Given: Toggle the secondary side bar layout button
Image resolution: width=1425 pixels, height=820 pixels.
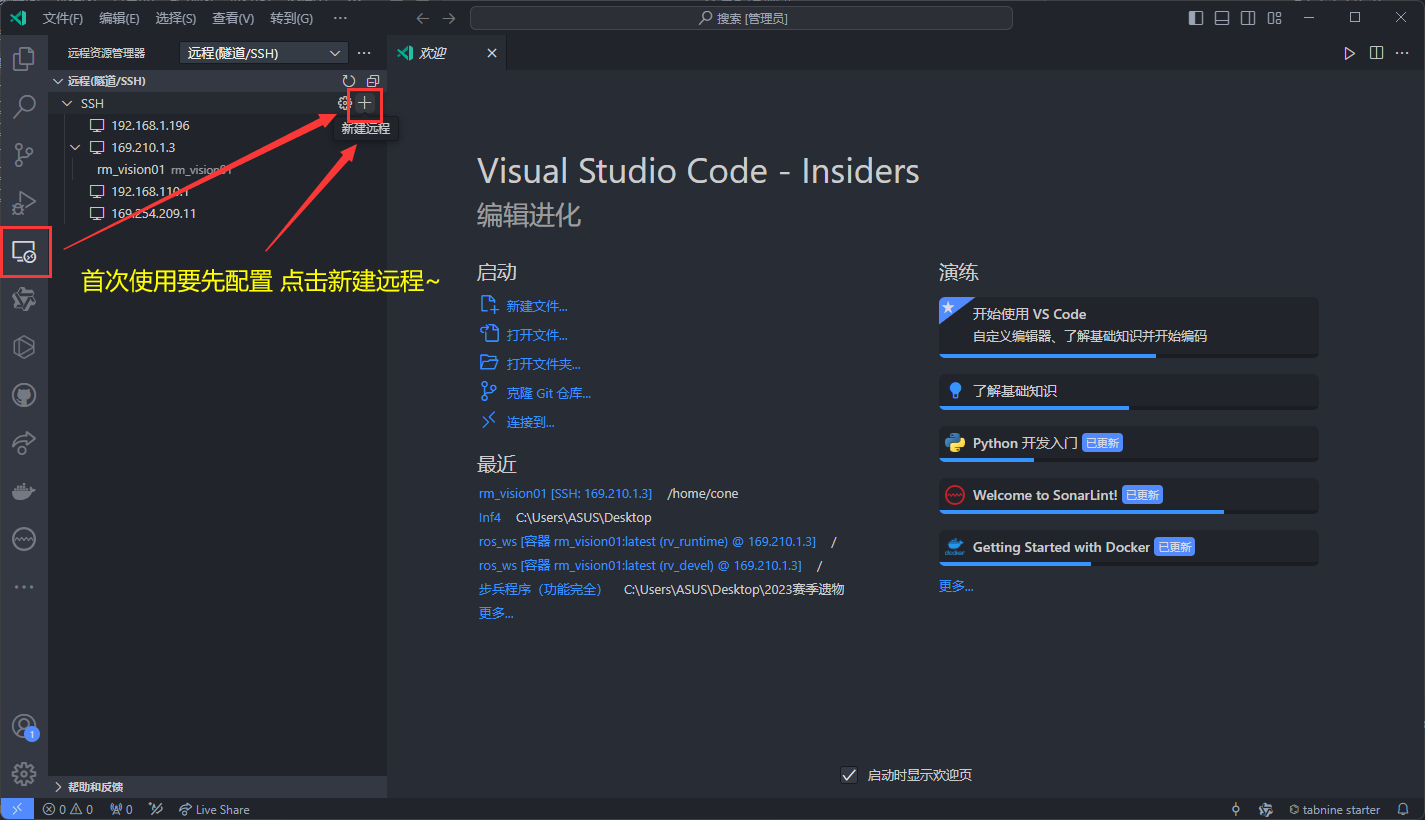Looking at the screenshot, I should 1248,18.
